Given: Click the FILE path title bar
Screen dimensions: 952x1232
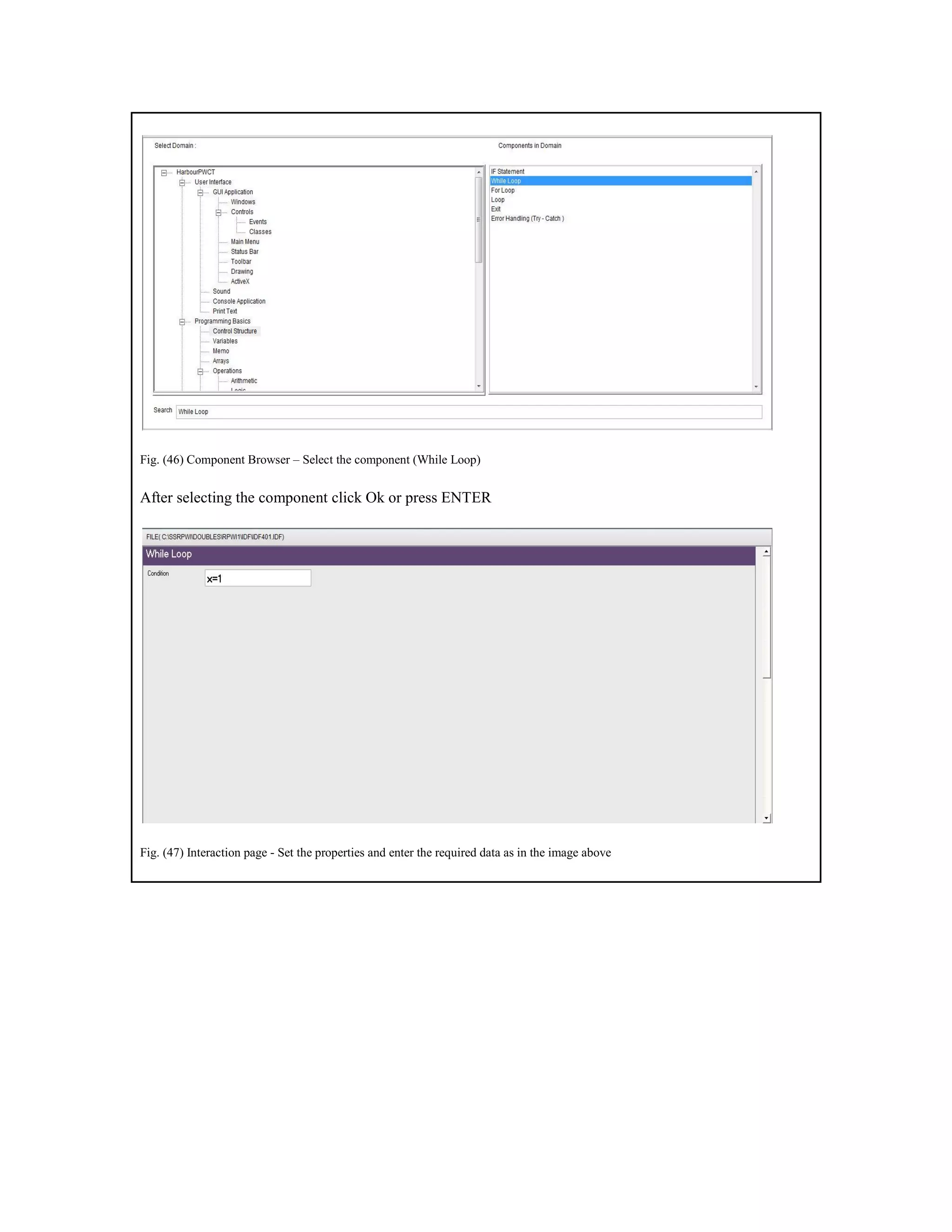Looking at the screenshot, I should [x=457, y=537].
